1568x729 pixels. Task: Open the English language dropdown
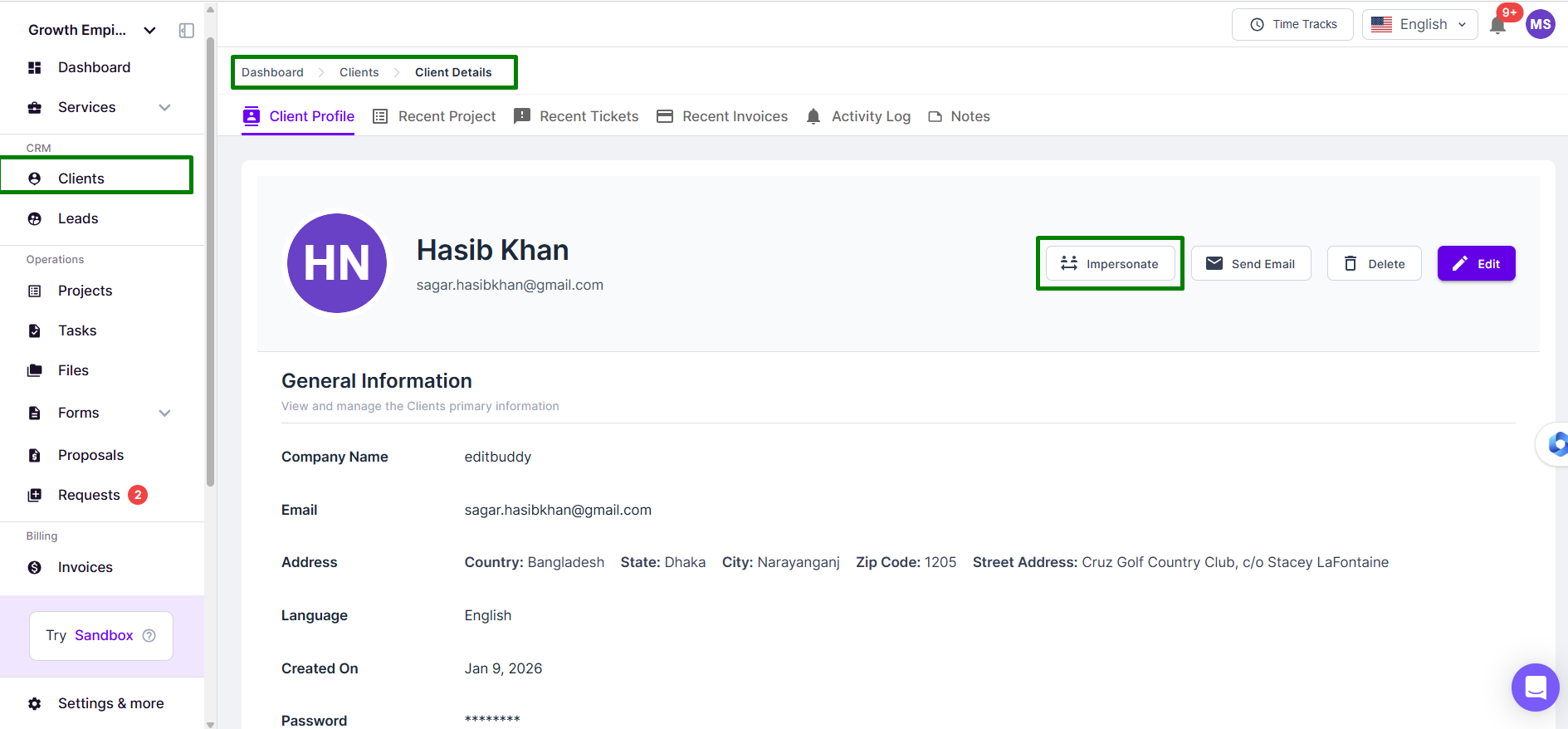[x=1419, y=24]
